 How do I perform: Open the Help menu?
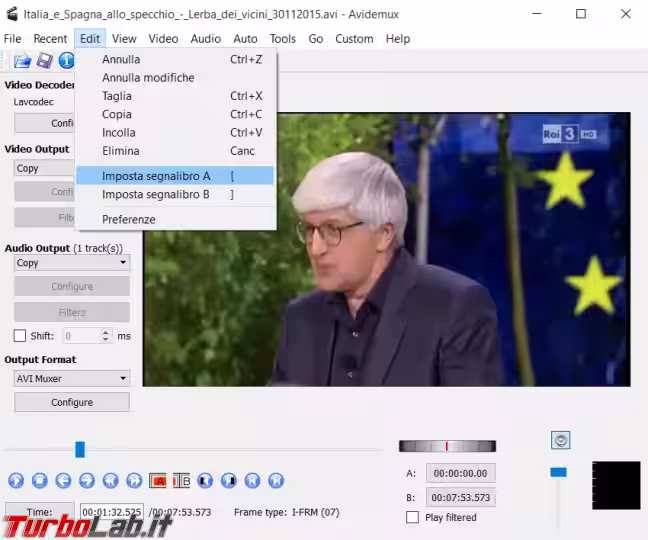(x=398, y=39)
